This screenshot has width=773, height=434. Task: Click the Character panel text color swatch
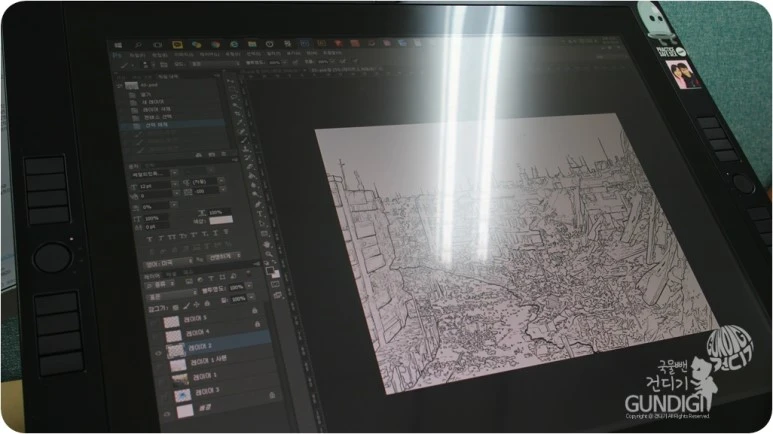click(x=221, y=220)
